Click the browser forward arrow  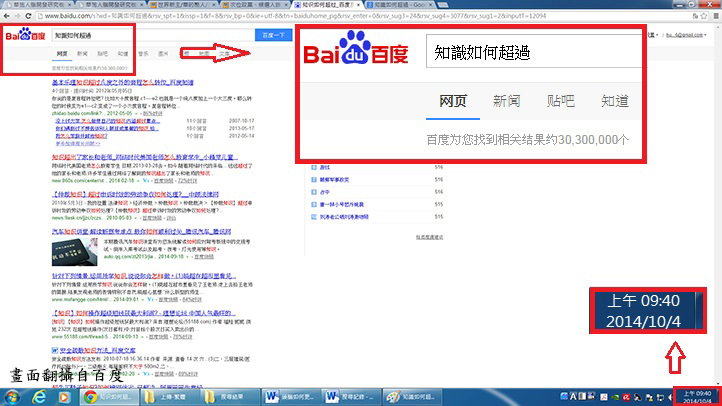click(x=17, y=16)
